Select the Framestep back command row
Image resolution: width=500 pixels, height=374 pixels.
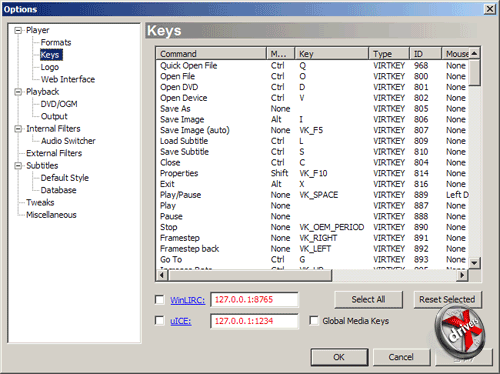[x=313, y=249]
